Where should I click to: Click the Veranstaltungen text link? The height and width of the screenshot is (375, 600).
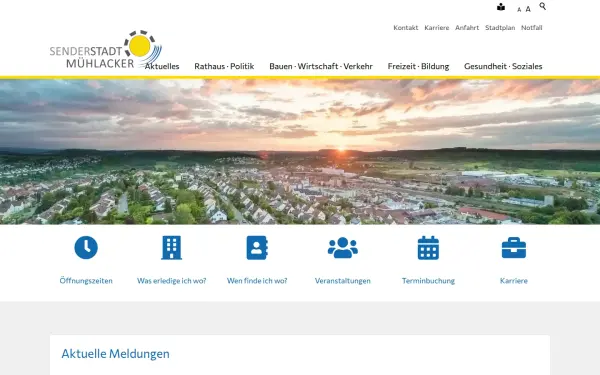pos(342,280)
